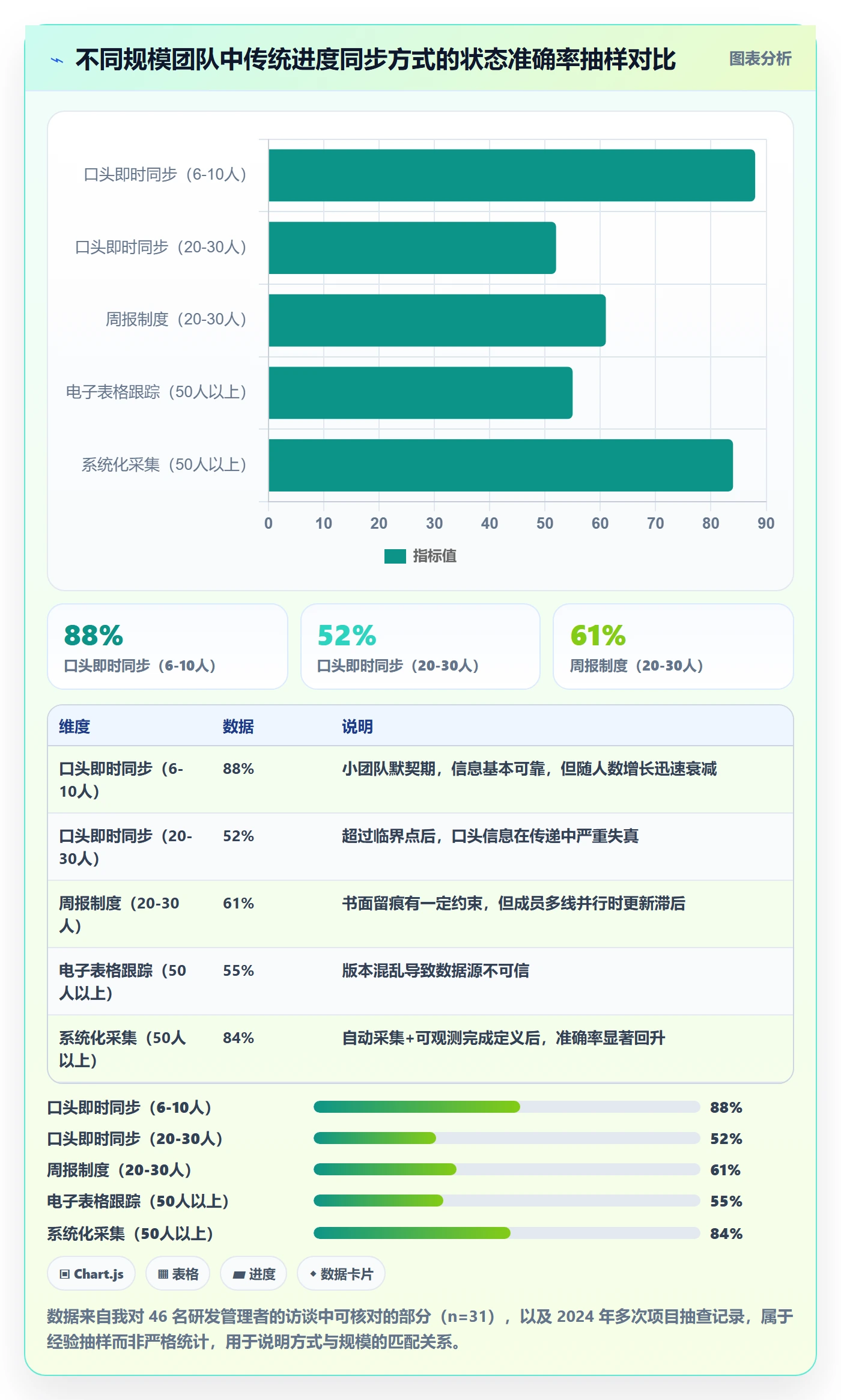The height and width of the screenshot is (1400, 841).
Task: Click the footnote beginning 数据来自我对 46 名研发管理者
Action: 421,1329
